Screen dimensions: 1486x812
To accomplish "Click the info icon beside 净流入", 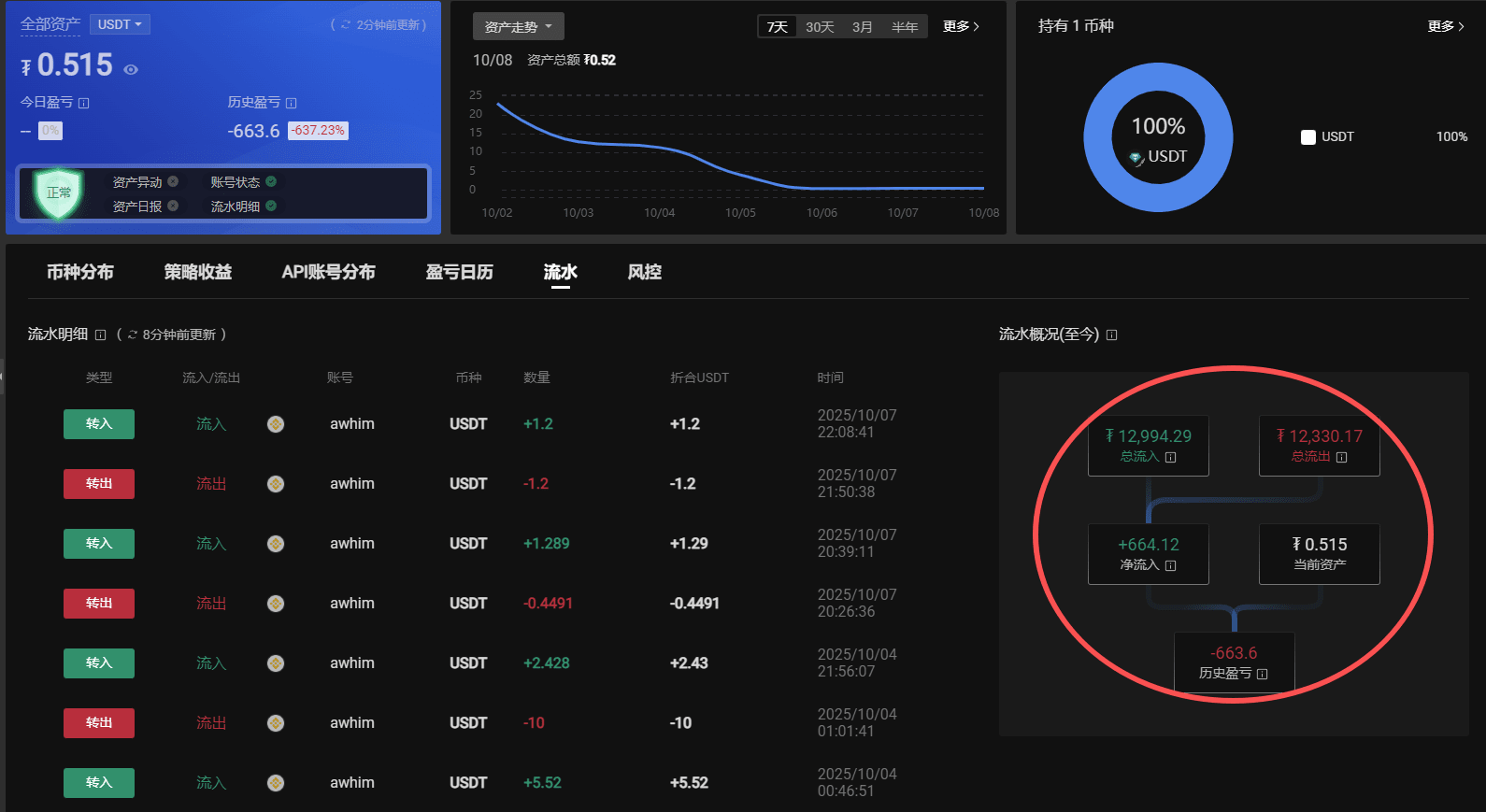I will pyautogui.click(x=1171, y=565).
